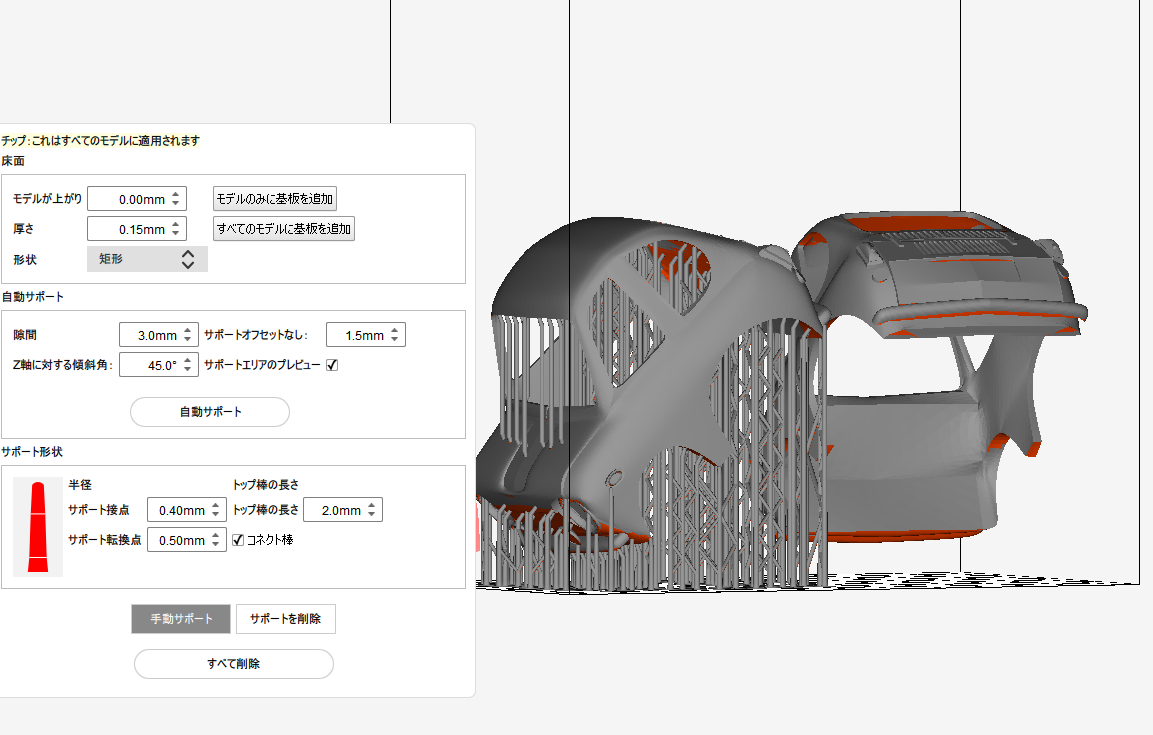Image resolution: width=1153 pixels, height=735 pixels.
Task: Decrease the トップ棒の長さ value with down arrow
Action: point(372,515)
